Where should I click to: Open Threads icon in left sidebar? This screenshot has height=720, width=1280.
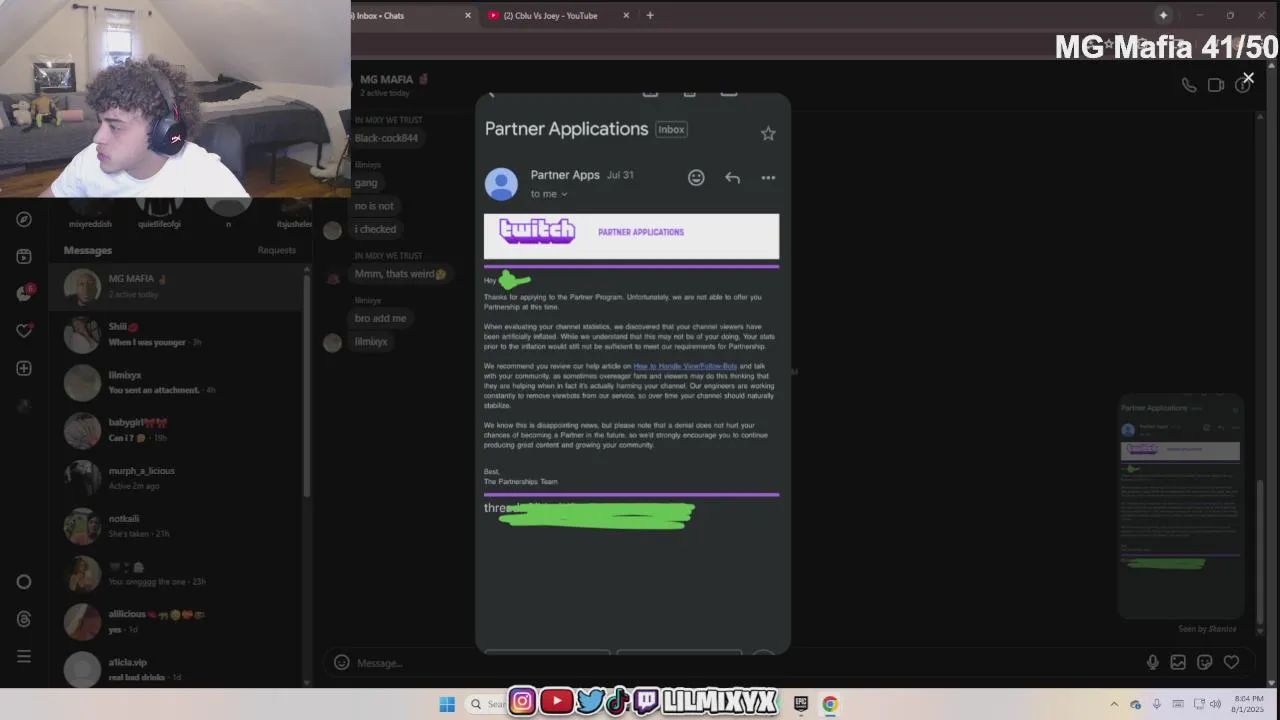coord(24,619)
